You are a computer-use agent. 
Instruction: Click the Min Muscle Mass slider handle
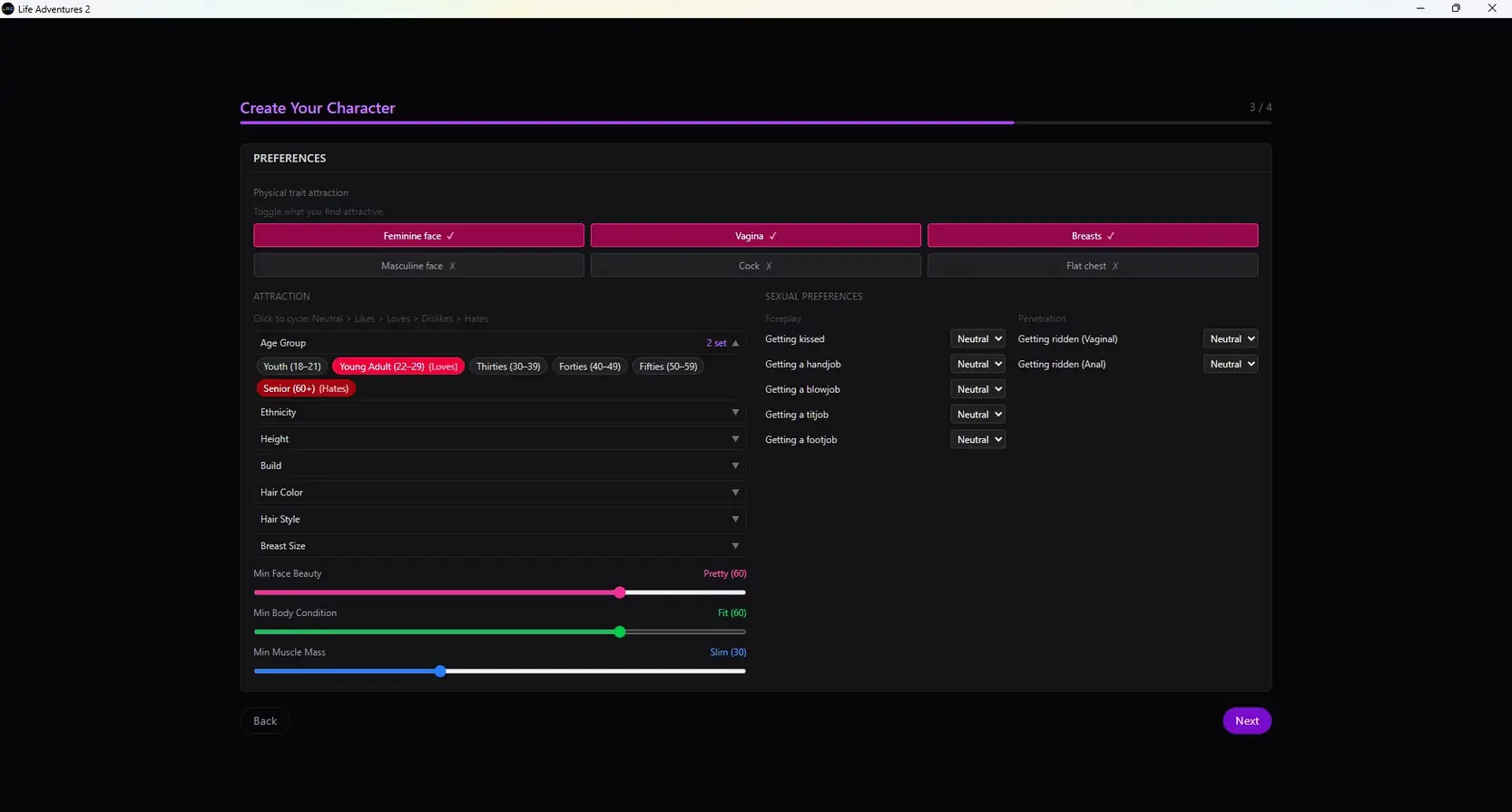(x=440, y=671)
